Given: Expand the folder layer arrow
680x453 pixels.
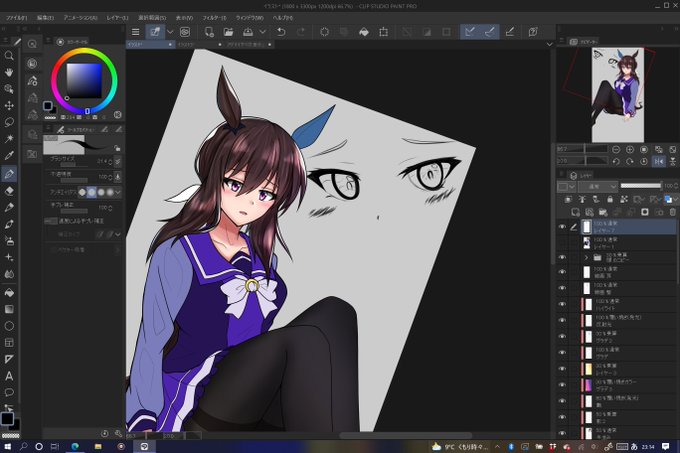Looking at the screenshot, I should coord(586,257).
